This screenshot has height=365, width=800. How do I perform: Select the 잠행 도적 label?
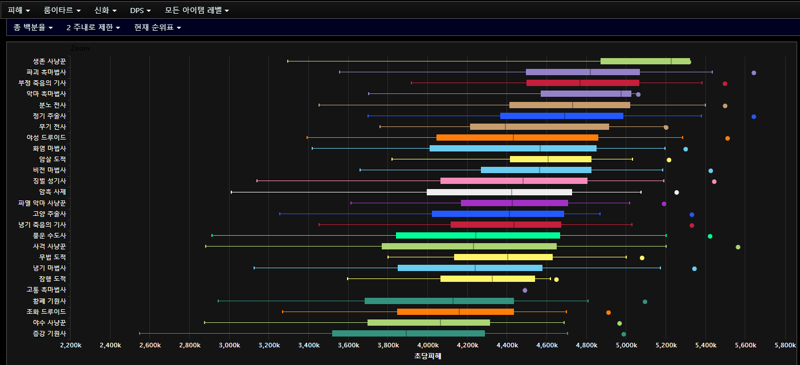pos(53,279)
